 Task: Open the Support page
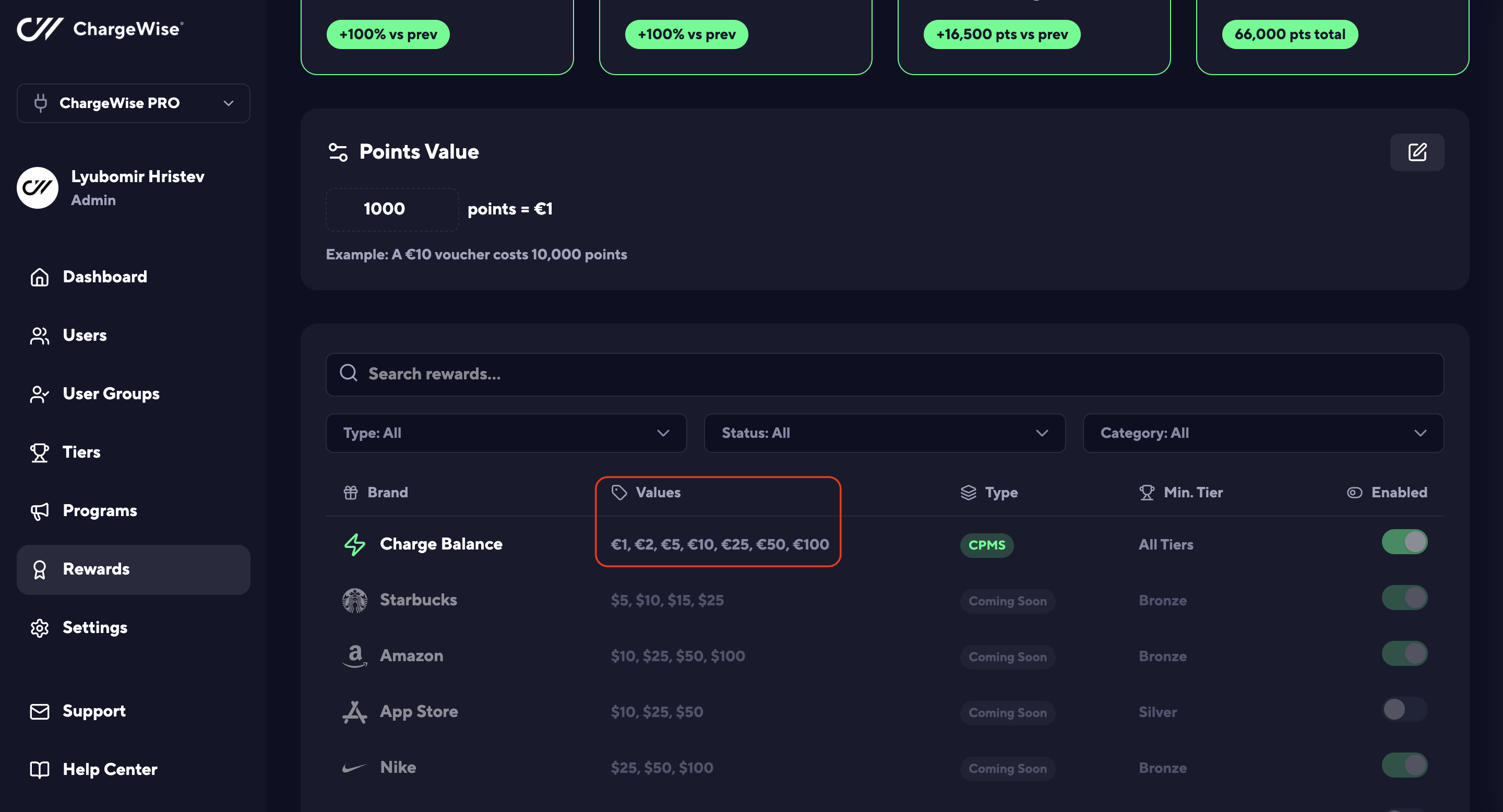tap(94, 711)
